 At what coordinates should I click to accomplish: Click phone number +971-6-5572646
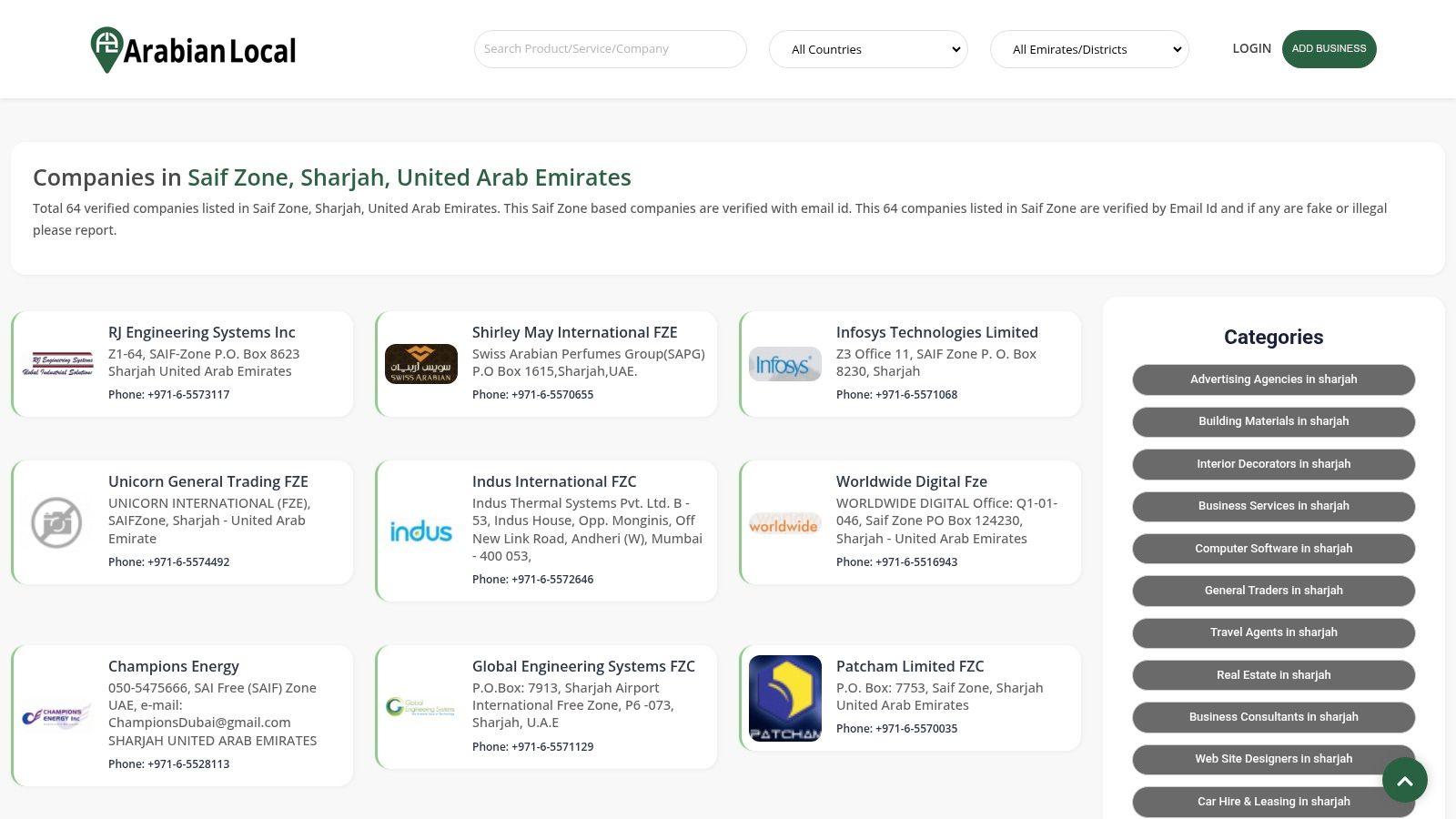pos(552,580)
